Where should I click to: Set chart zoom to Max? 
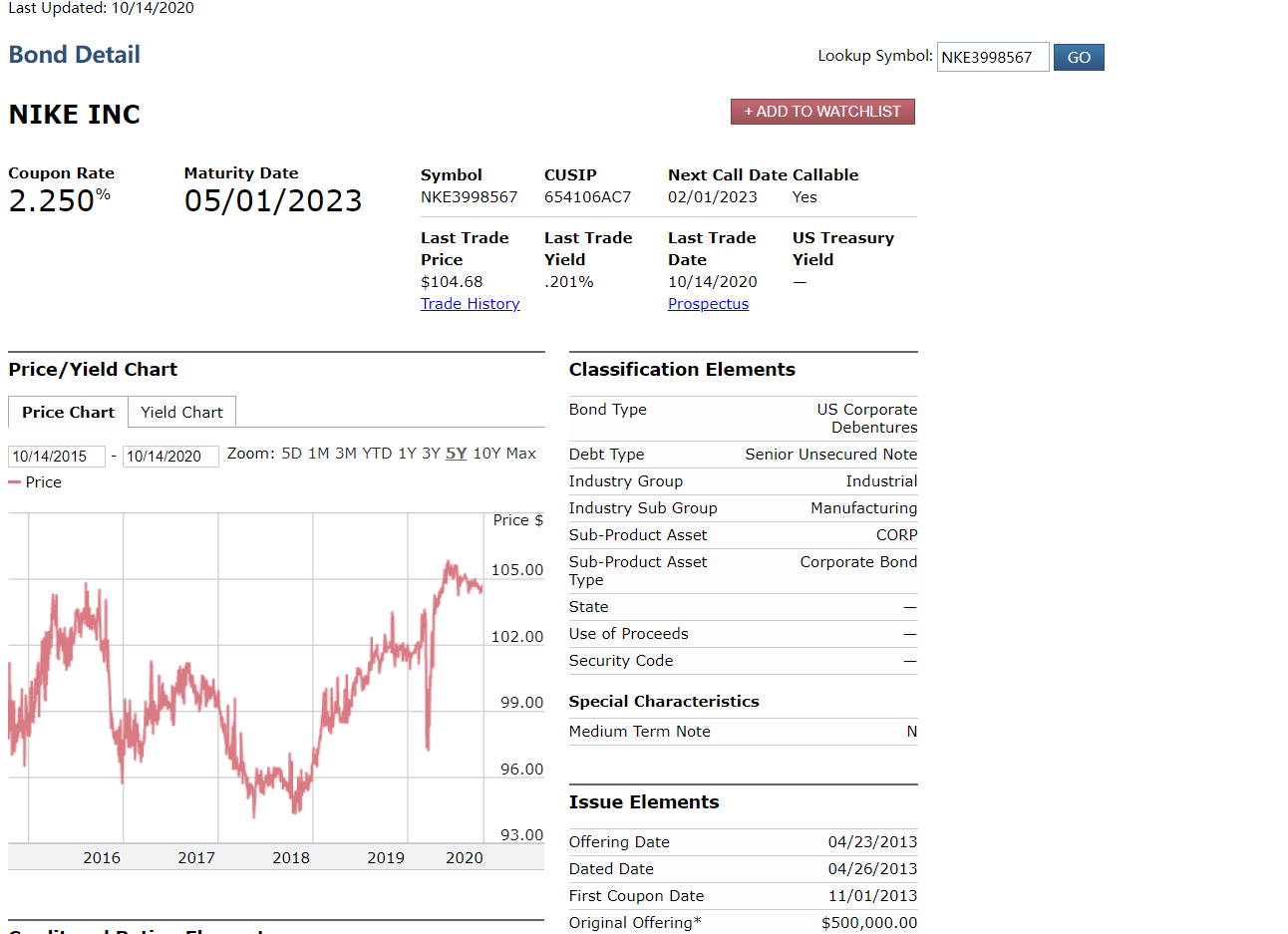[x=521, y=454]
